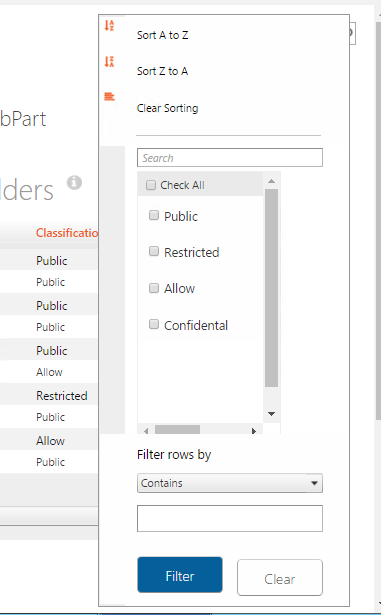Choose the Clear Sorting menu entry
381x615 pixels.
click(x=168, y=108)
